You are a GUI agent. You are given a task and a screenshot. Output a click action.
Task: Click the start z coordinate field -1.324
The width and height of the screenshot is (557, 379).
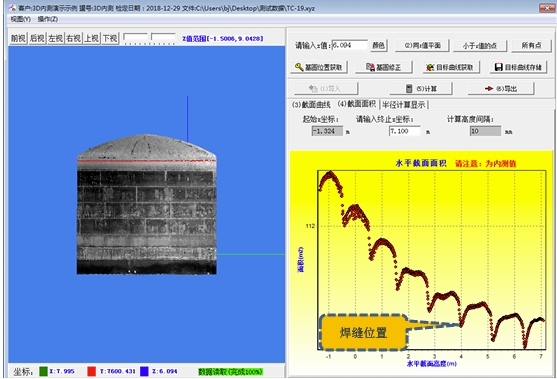tap(327, 131)
